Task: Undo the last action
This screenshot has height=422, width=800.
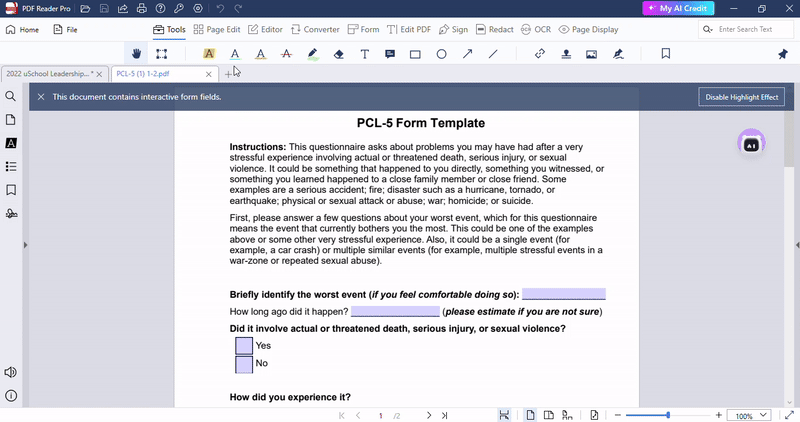Action: [220, 9]
